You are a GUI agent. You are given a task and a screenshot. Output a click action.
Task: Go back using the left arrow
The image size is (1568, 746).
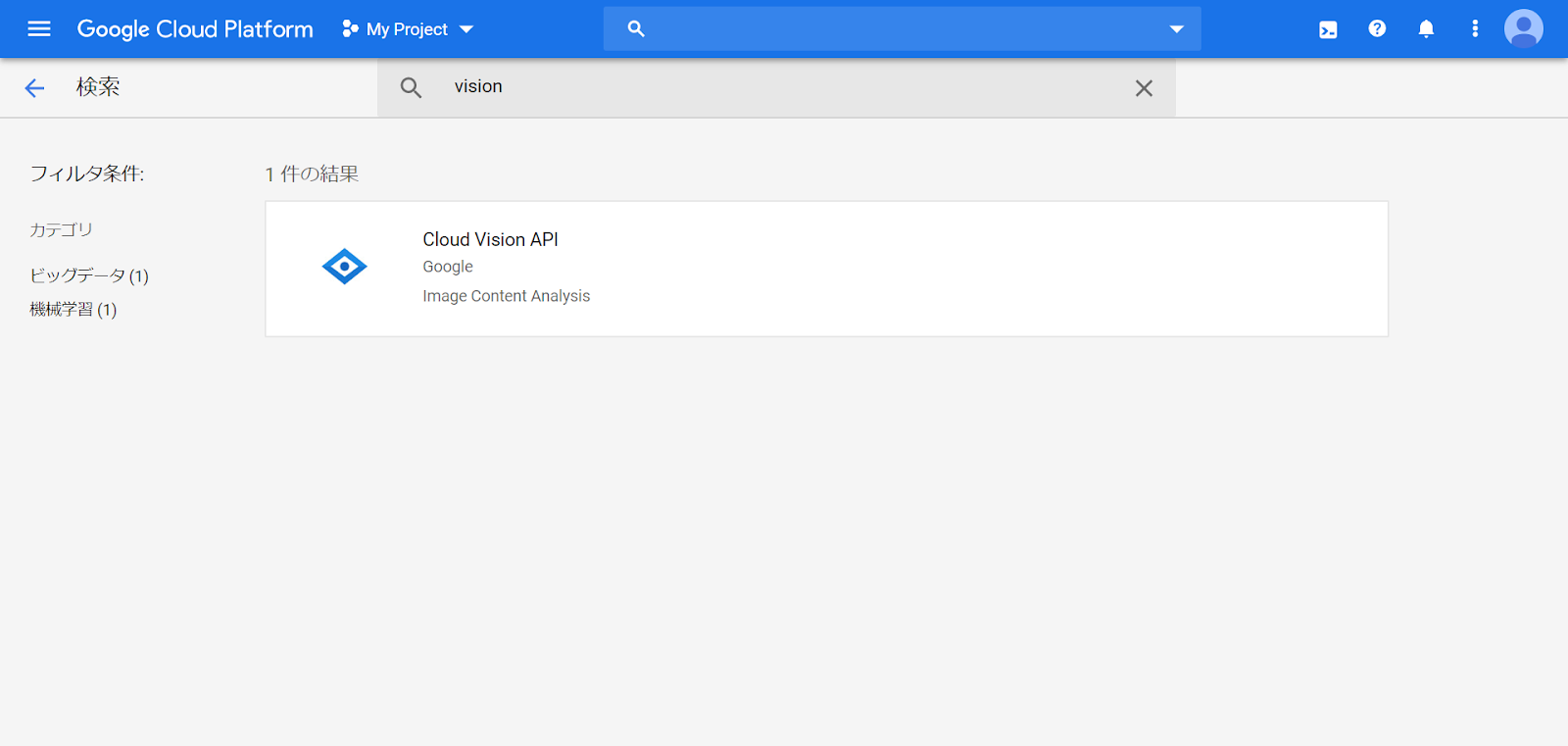pos(34,88)
